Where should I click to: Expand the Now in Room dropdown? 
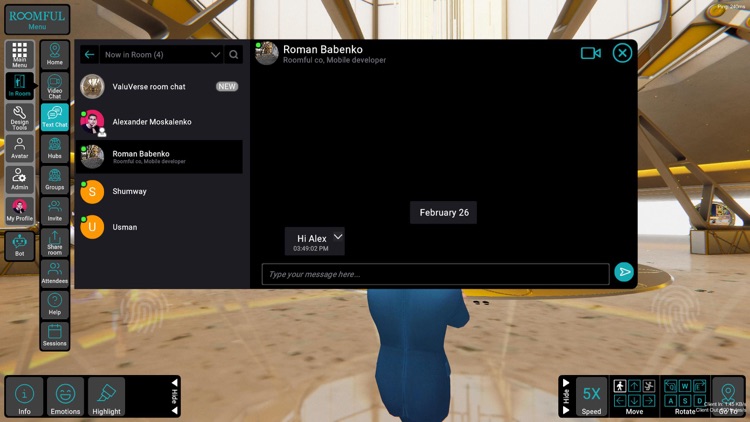tap(216, 55)
